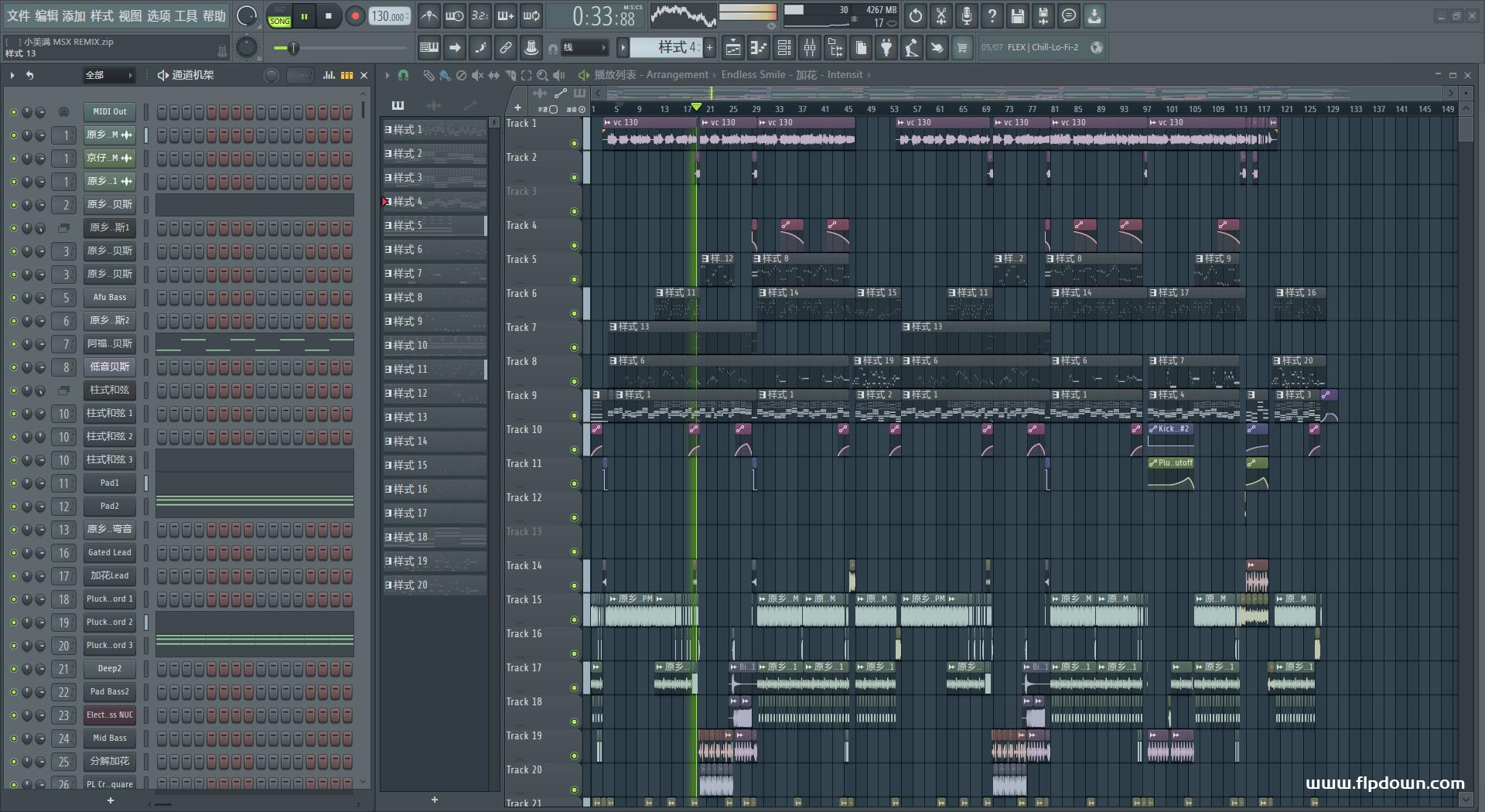The width and height of the screenshot is (1485, 812).
Task: Click the plugin plug icon
Action: (x=886, y=48)
